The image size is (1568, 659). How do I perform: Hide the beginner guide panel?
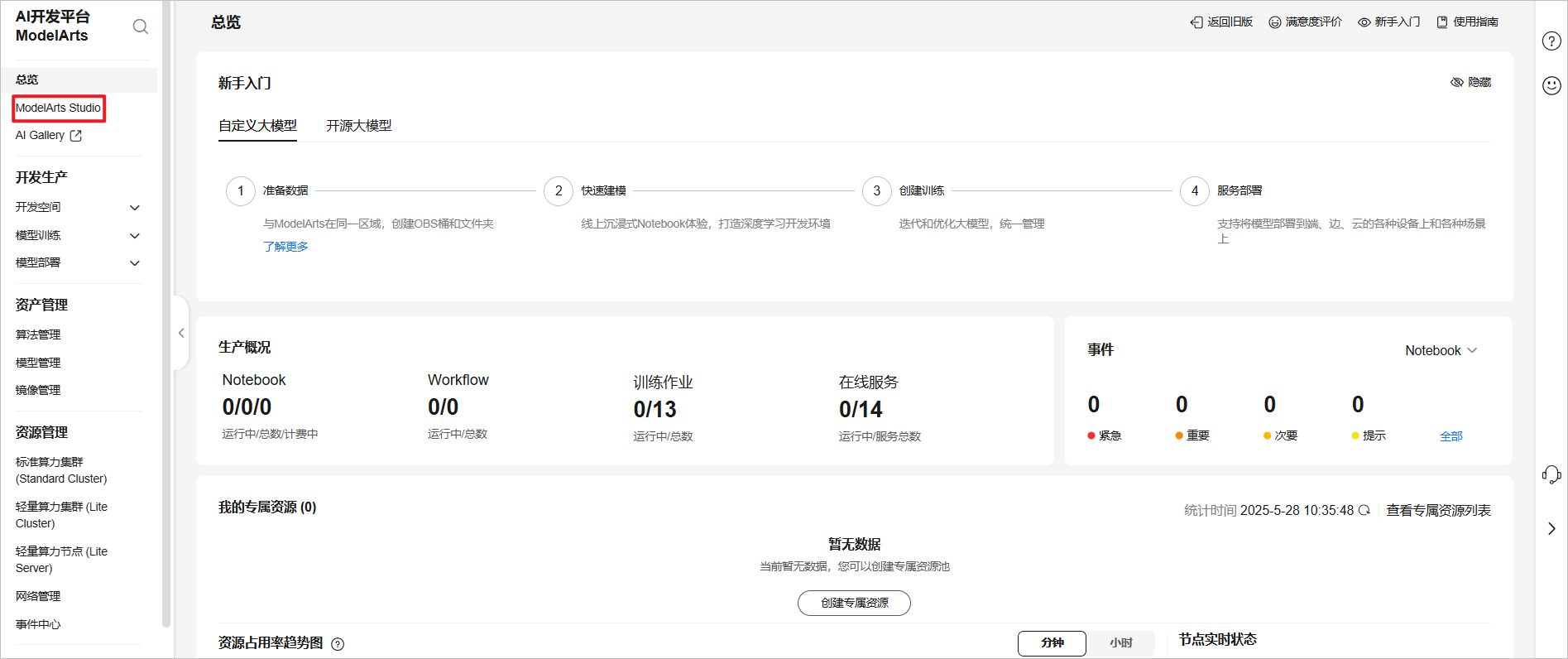click(x=1470, y=83)
